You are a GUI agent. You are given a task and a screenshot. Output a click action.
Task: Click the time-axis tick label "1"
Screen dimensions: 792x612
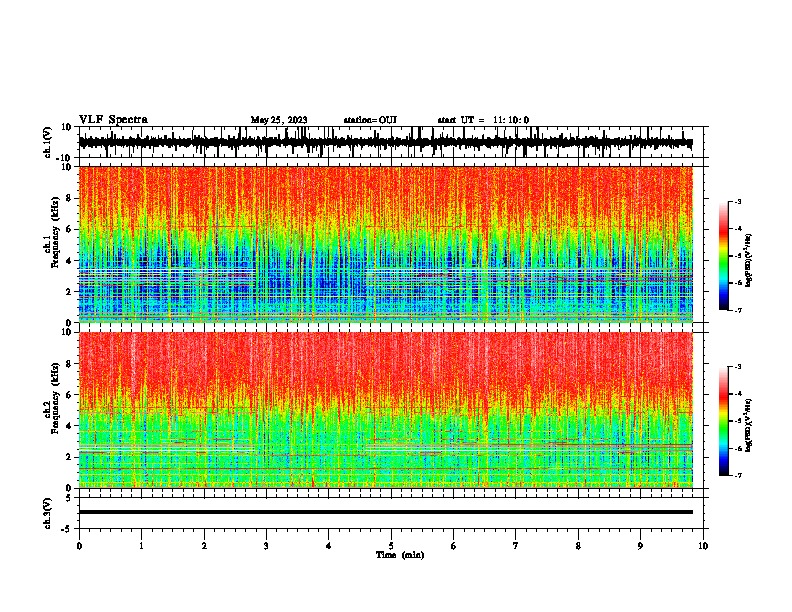click(x=141, y=546)
